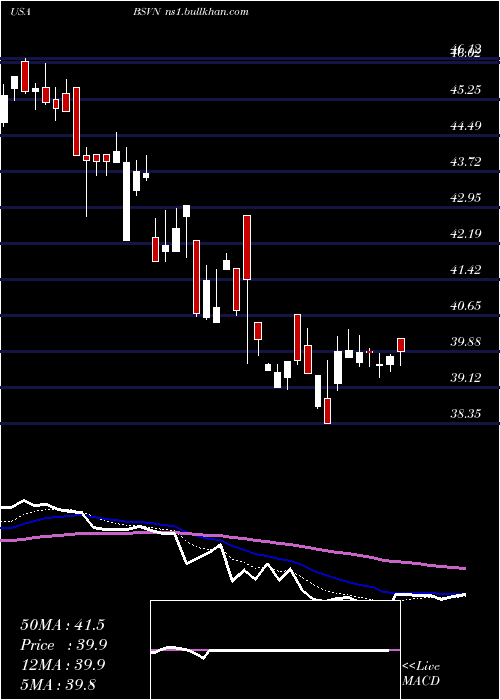The height and width of the screenshot is (700, 500).
Task: Click the 39.12 price level label
Action: click(x=466, y=378)
